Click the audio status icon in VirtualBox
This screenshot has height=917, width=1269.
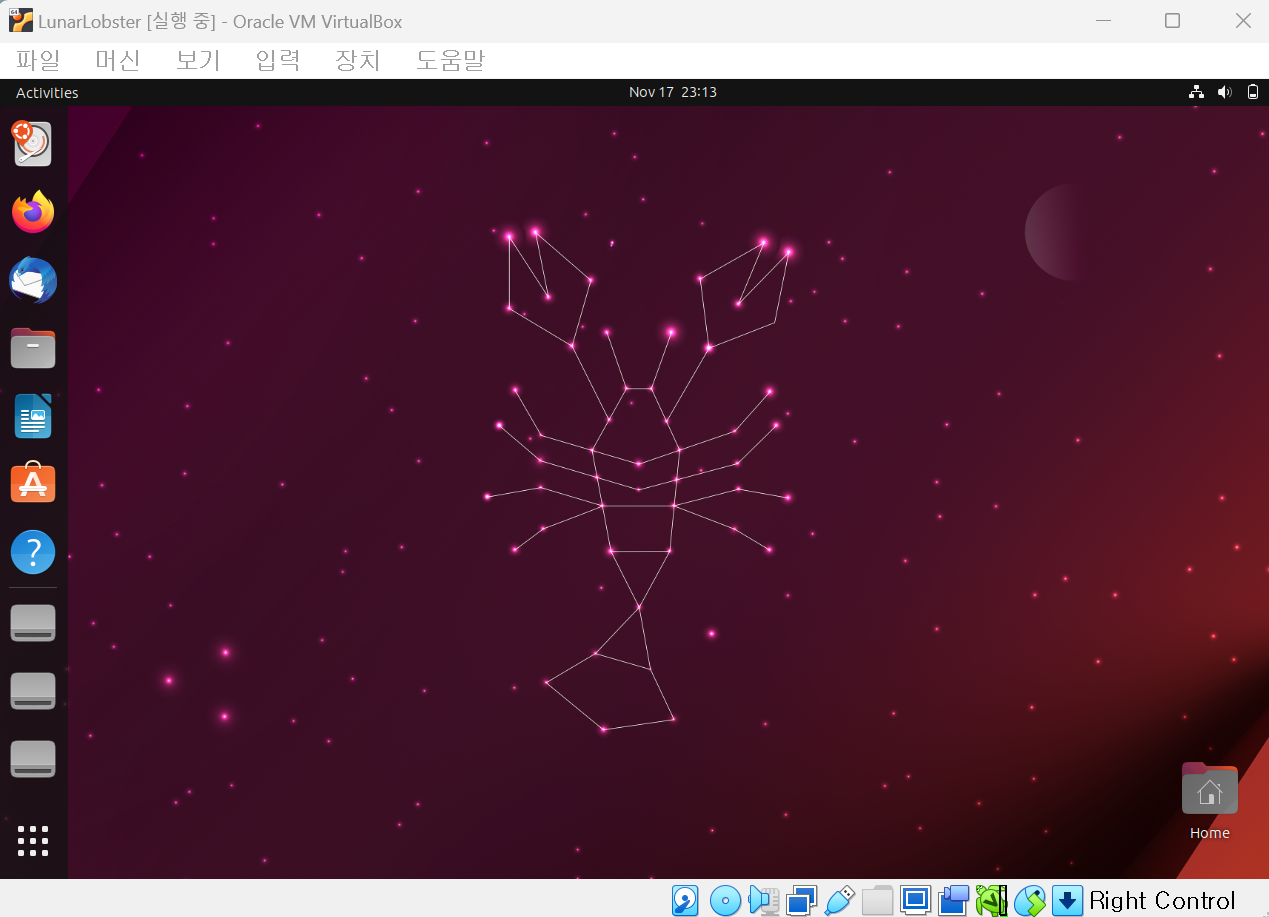(764, 901)
